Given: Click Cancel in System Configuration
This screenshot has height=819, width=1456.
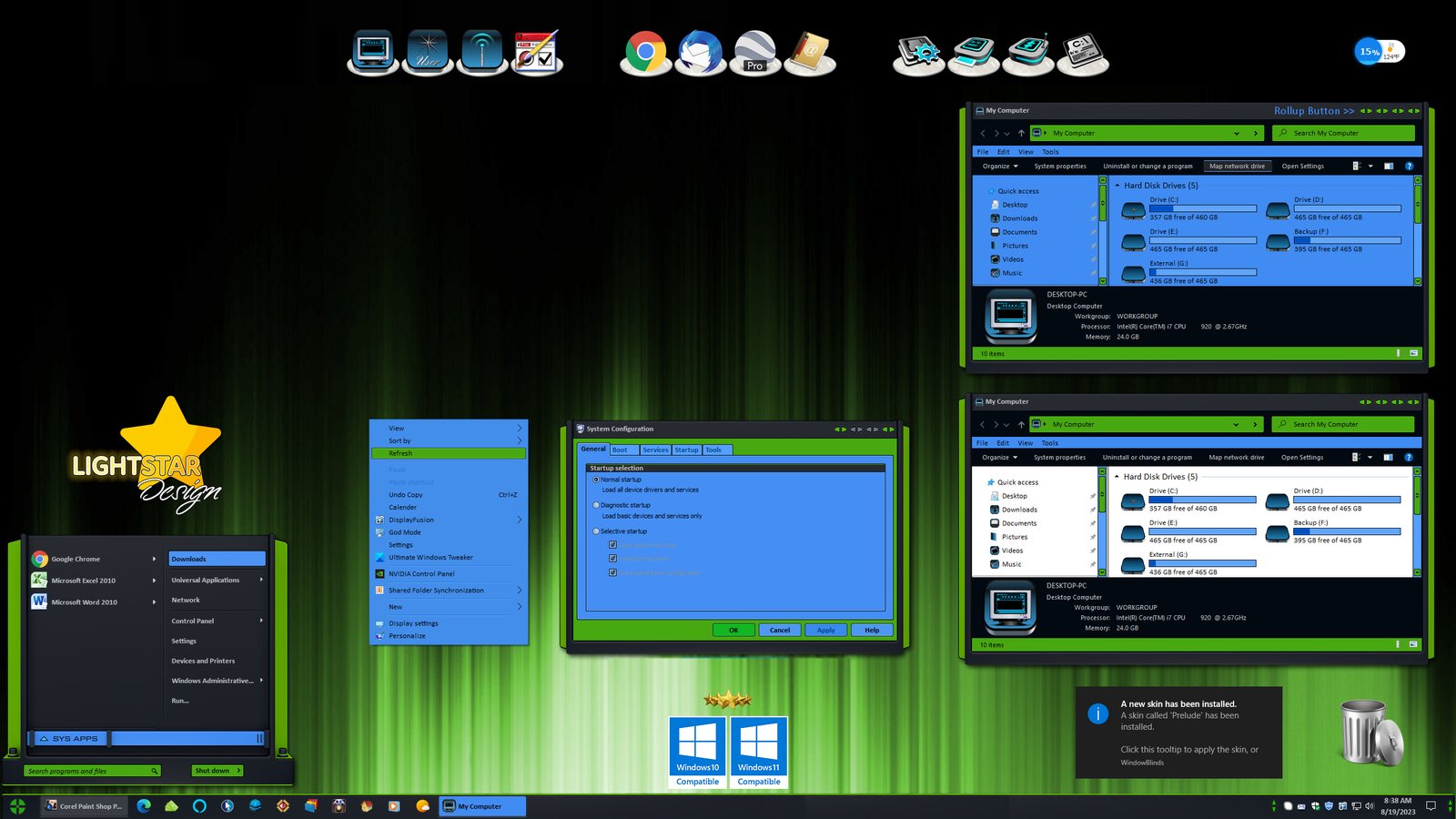Looking at the screenshot, I should (780, 630).
